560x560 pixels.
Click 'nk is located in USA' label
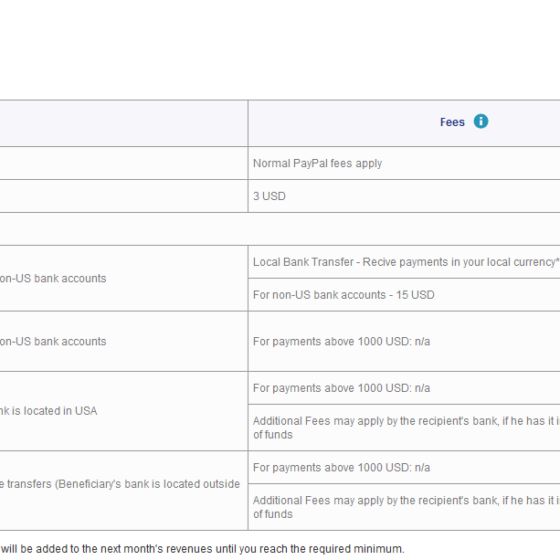tap(48, 411)
